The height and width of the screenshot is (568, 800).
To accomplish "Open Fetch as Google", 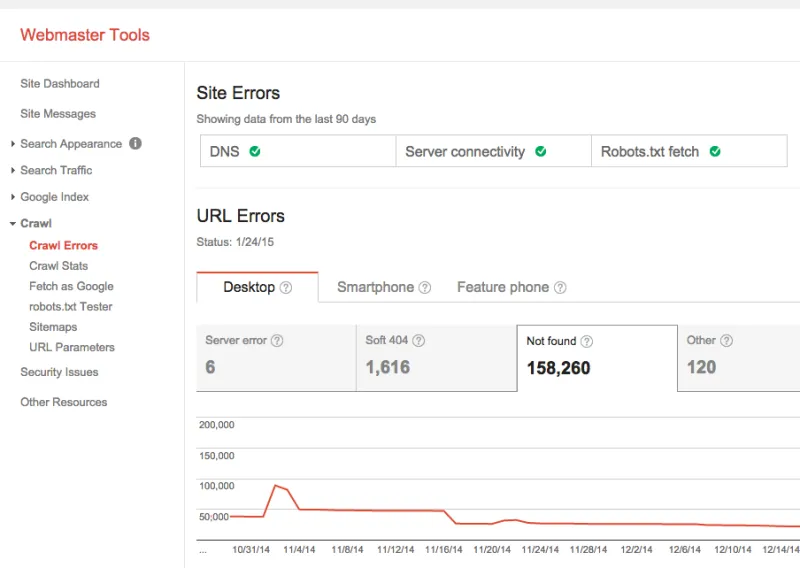I will (71, 286).
